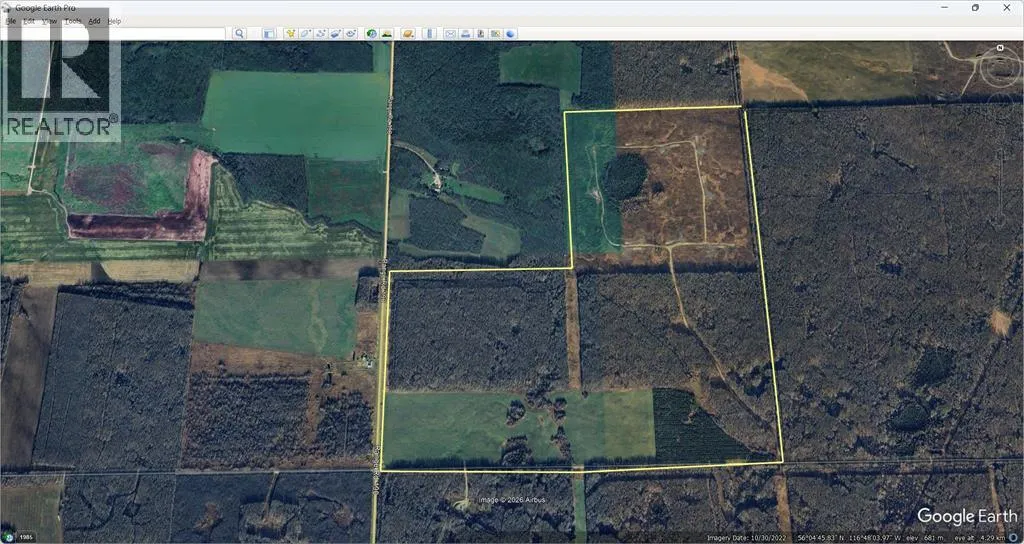Open the Tools menu
The width and height of the screenshot is (1024, 544).
(x=73, y=20)
